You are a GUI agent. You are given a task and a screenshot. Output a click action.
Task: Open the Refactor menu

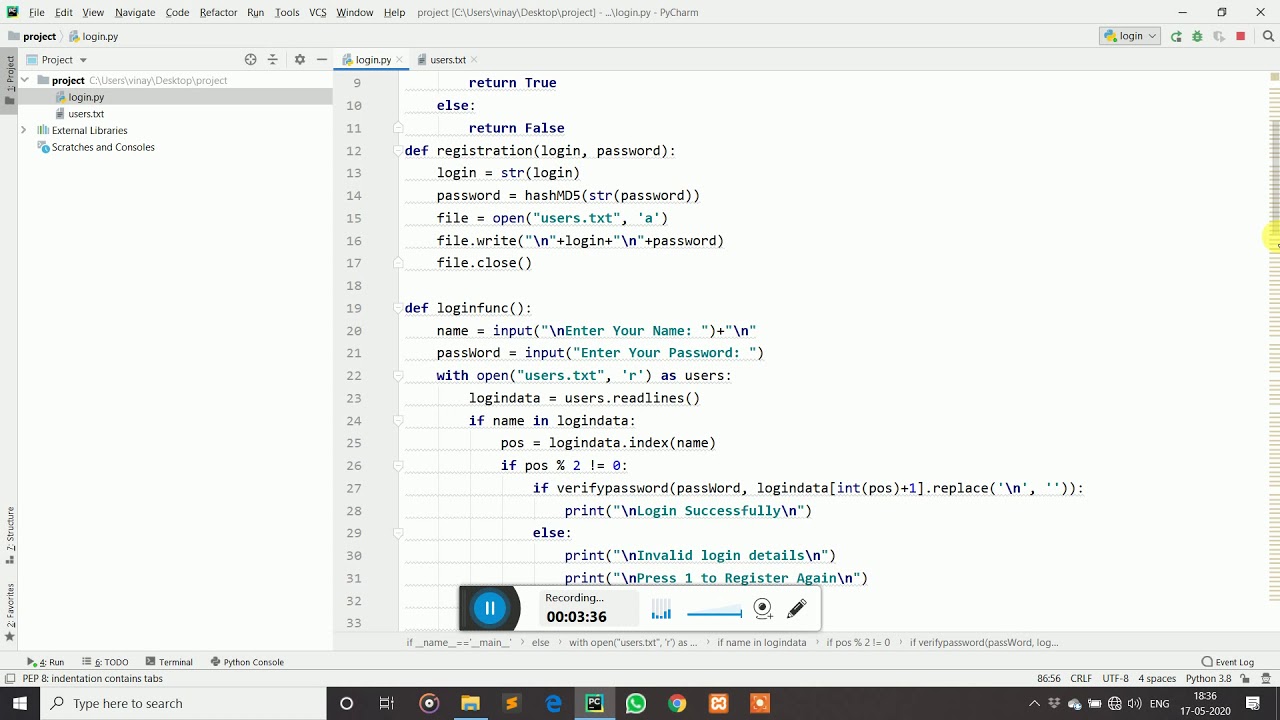218,12
